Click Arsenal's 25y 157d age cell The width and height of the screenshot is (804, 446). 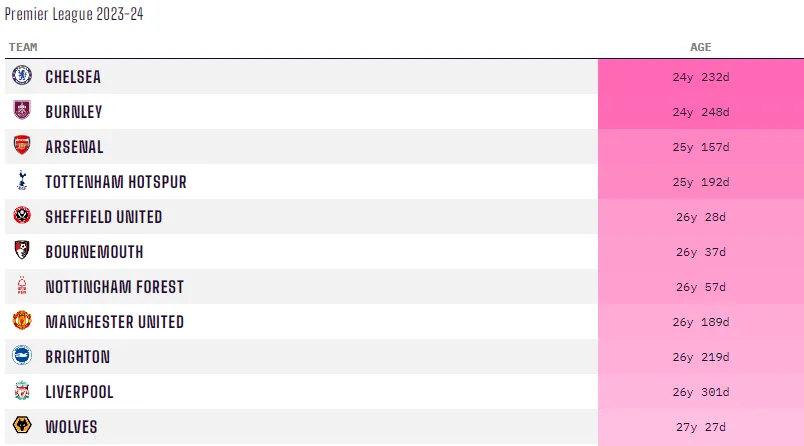click(x=700, y=147)
